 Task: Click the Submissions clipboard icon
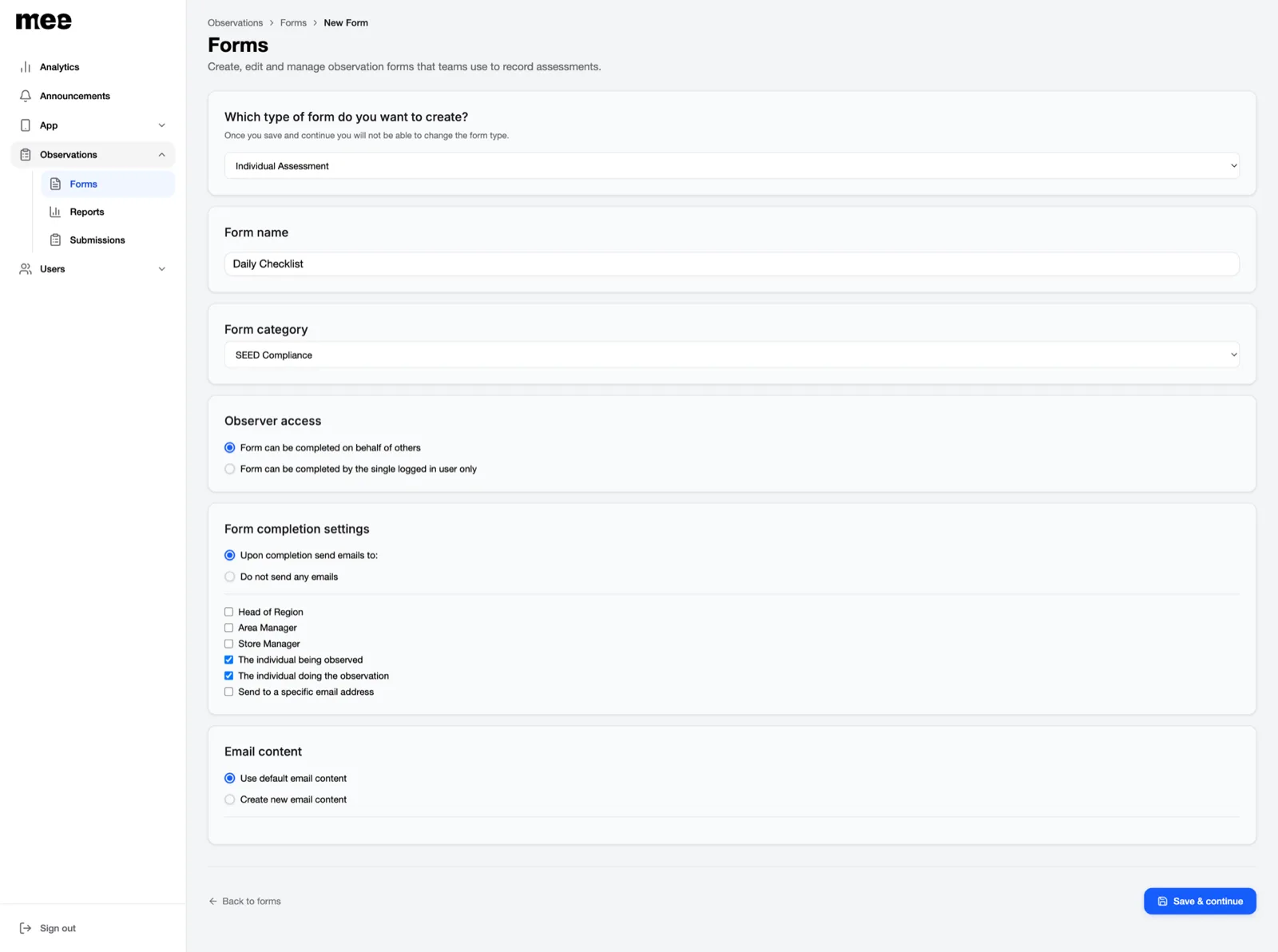[x=55, y=240]
